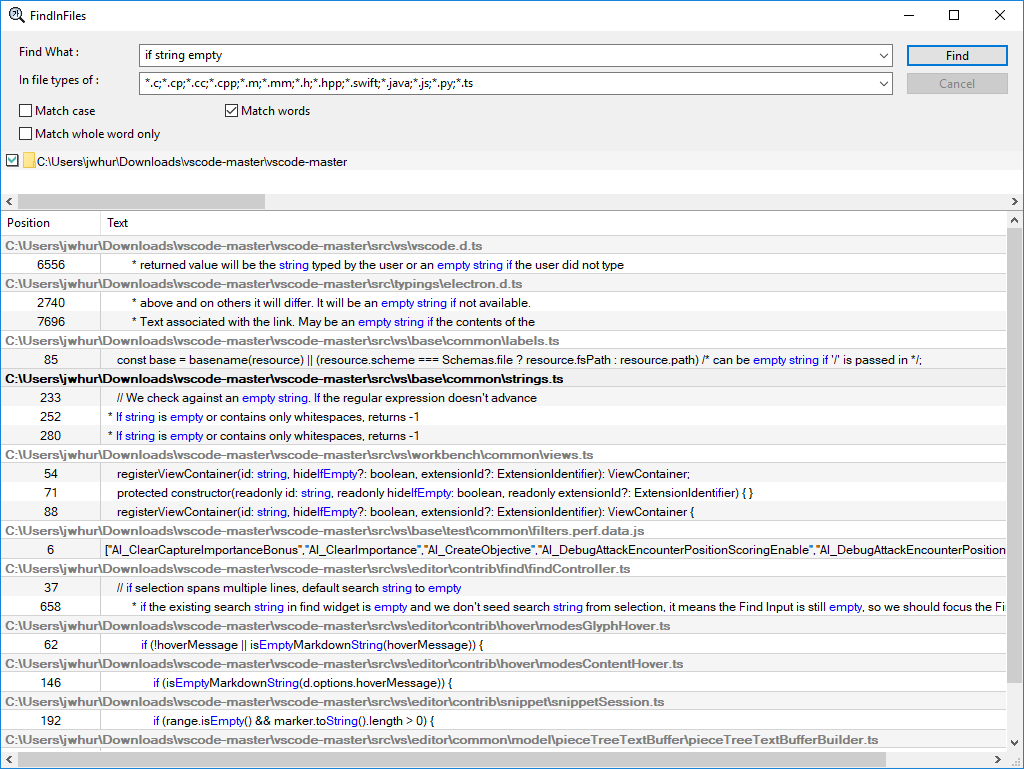Select the bold strings.ts file path row

[504, 379]
